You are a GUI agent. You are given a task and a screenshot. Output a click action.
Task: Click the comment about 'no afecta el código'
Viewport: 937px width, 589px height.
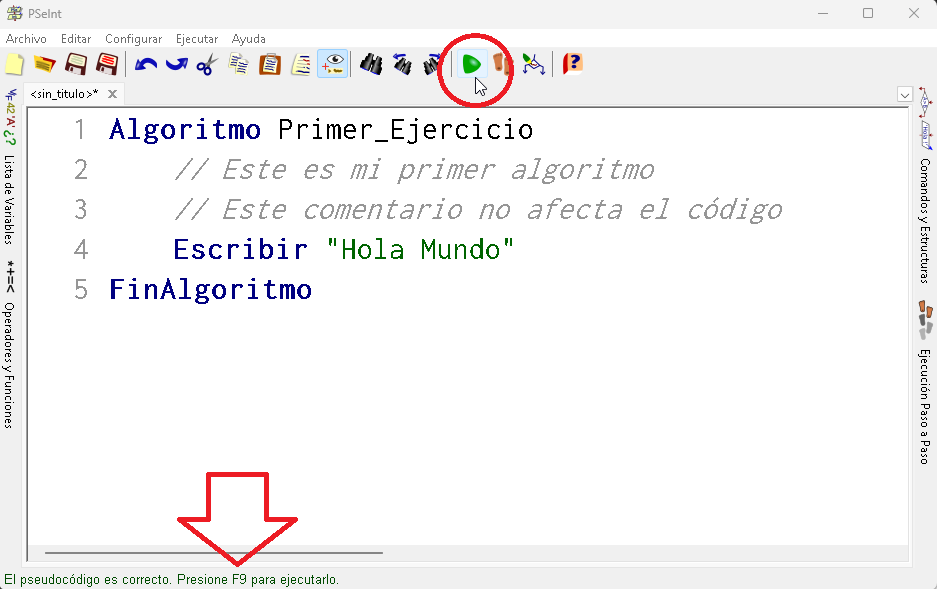coord(478,210)
